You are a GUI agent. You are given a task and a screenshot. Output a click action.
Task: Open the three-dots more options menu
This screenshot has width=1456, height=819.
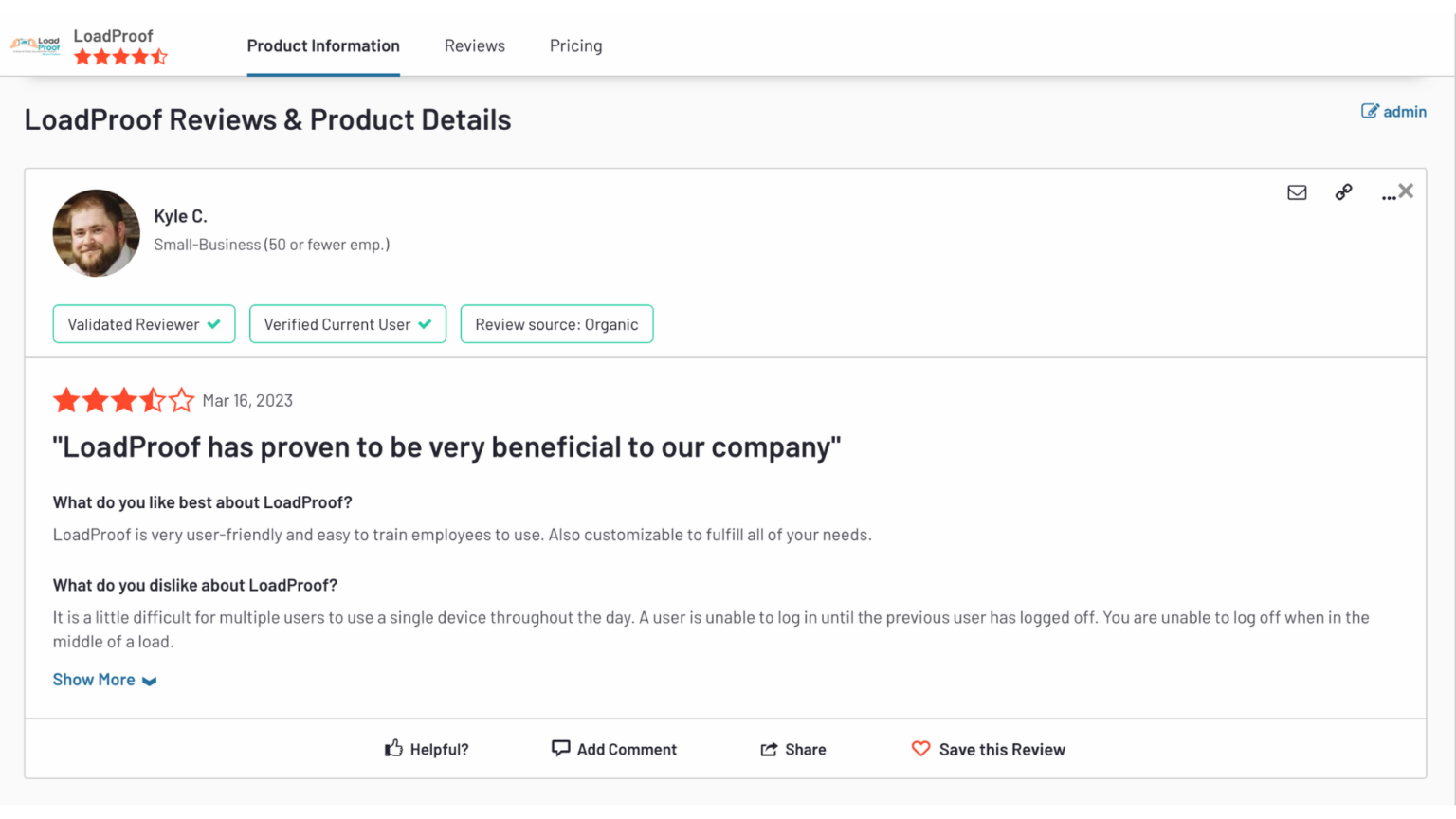[x=1388, y=196]
